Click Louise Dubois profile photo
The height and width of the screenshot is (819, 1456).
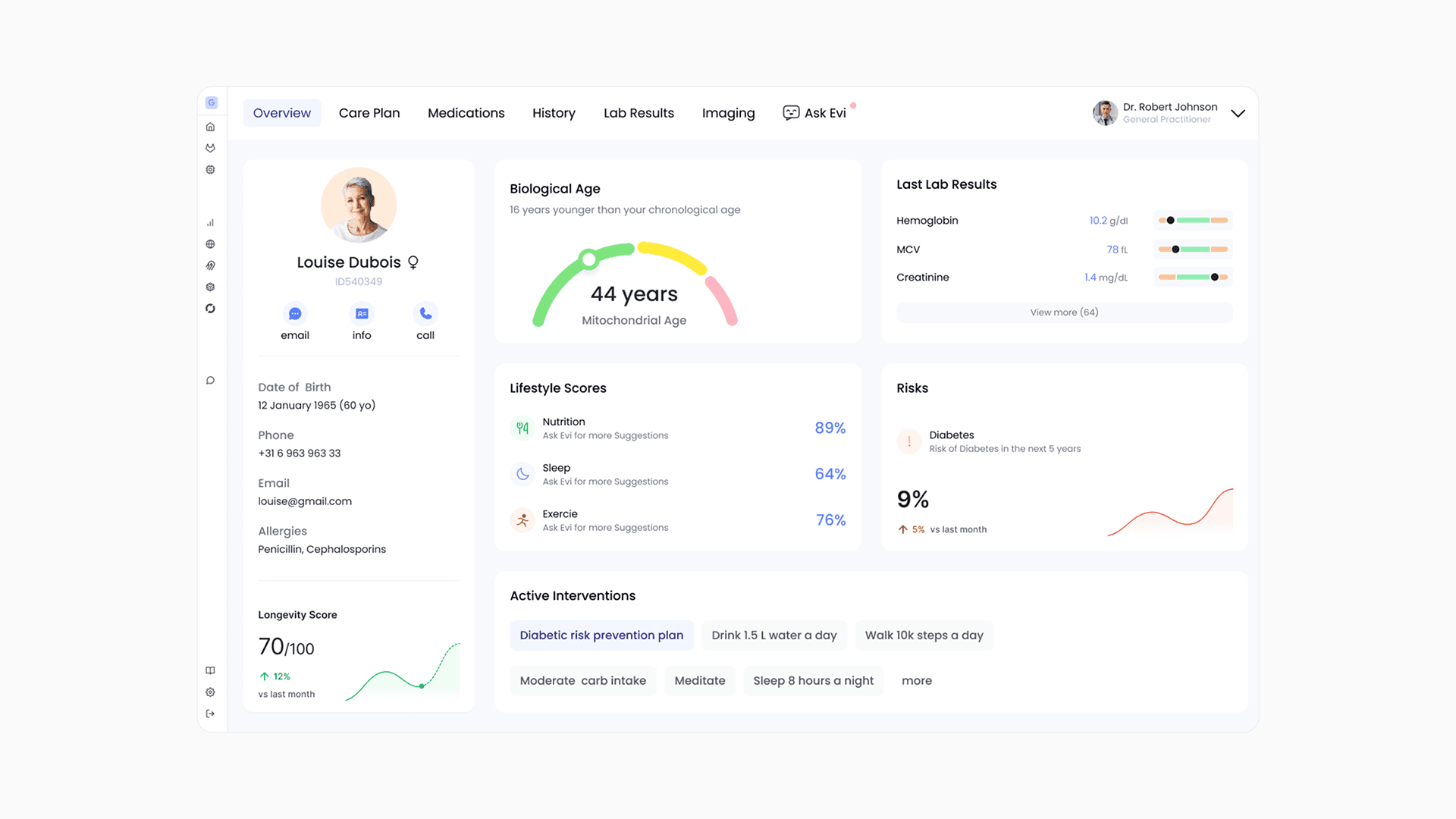pyautogui.click(x=359, y=206)
